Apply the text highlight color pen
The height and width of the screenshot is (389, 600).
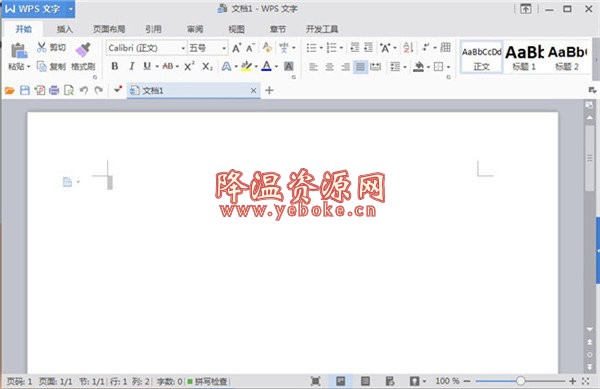[246, 67]
